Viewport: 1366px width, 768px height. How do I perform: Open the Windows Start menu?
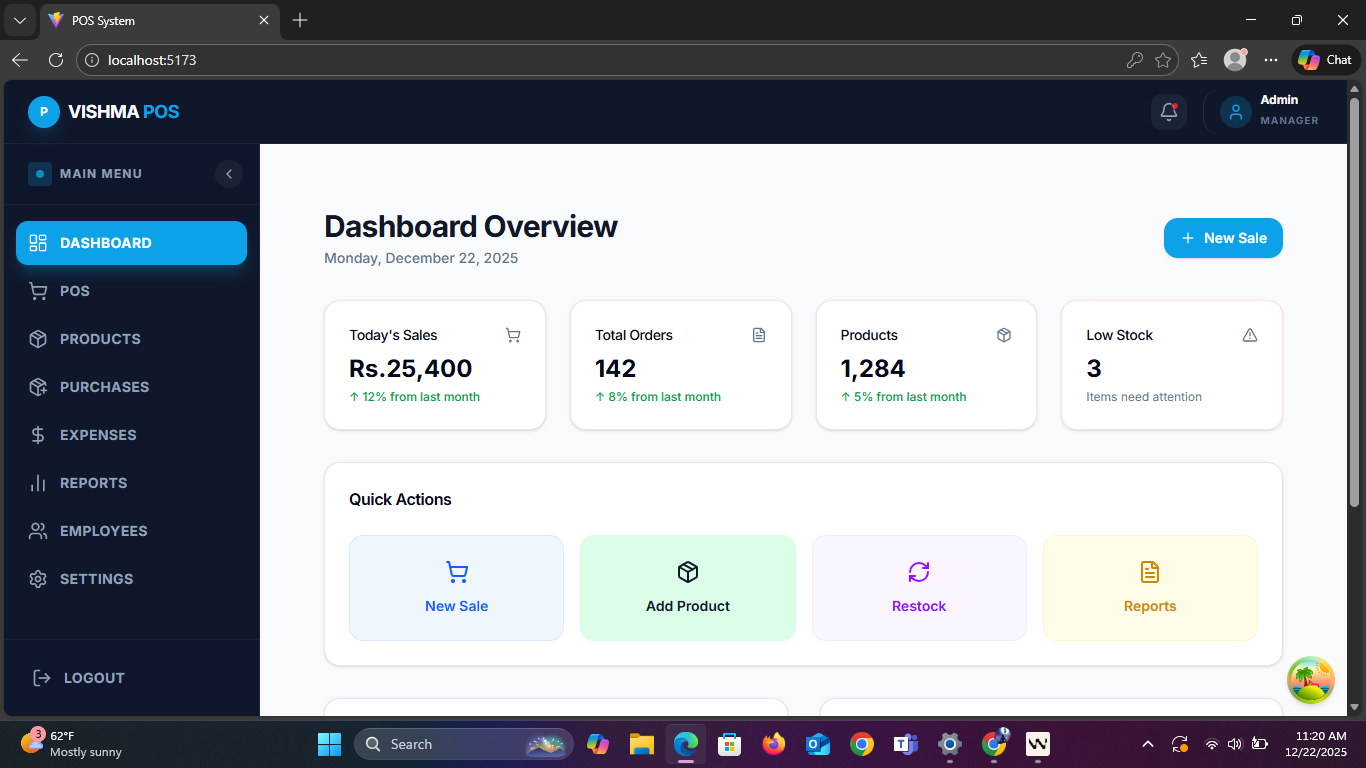point(329,744)
